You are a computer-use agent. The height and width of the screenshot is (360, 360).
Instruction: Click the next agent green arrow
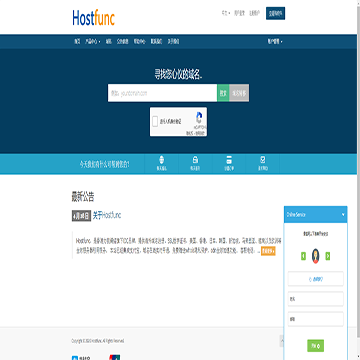click(x=328, y=256)
